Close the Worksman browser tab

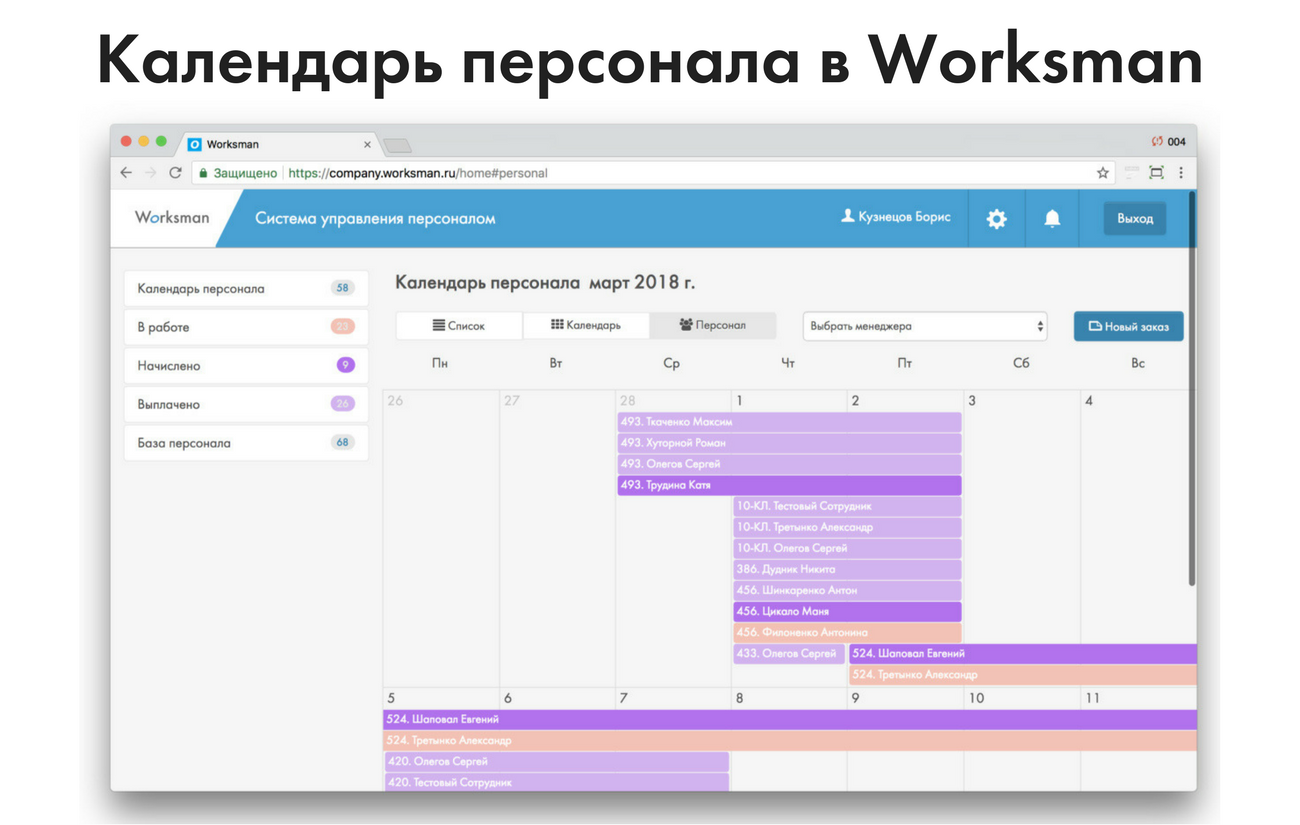point(367,145)
